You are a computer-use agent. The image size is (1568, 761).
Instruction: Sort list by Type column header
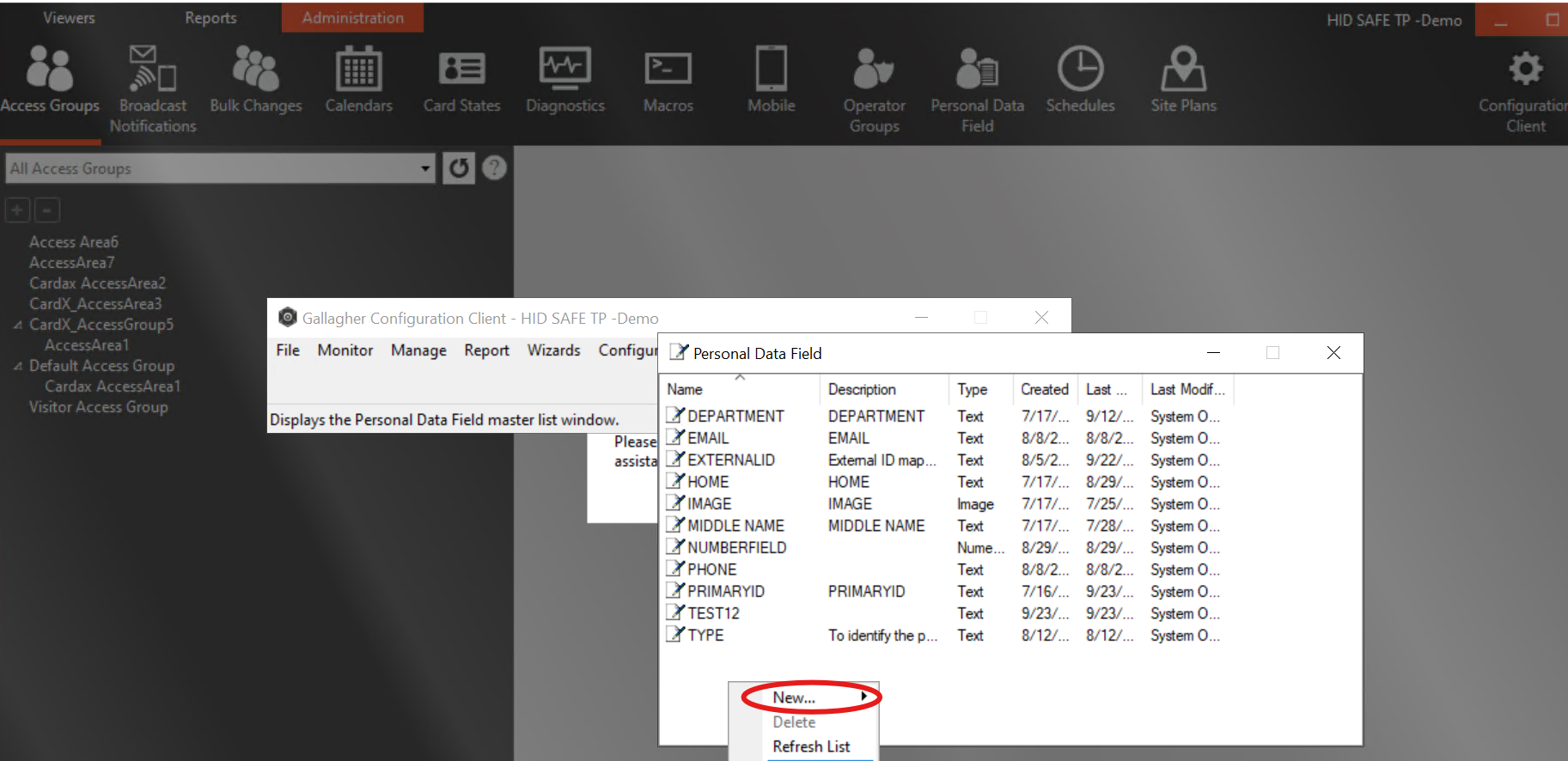point(981,389)
